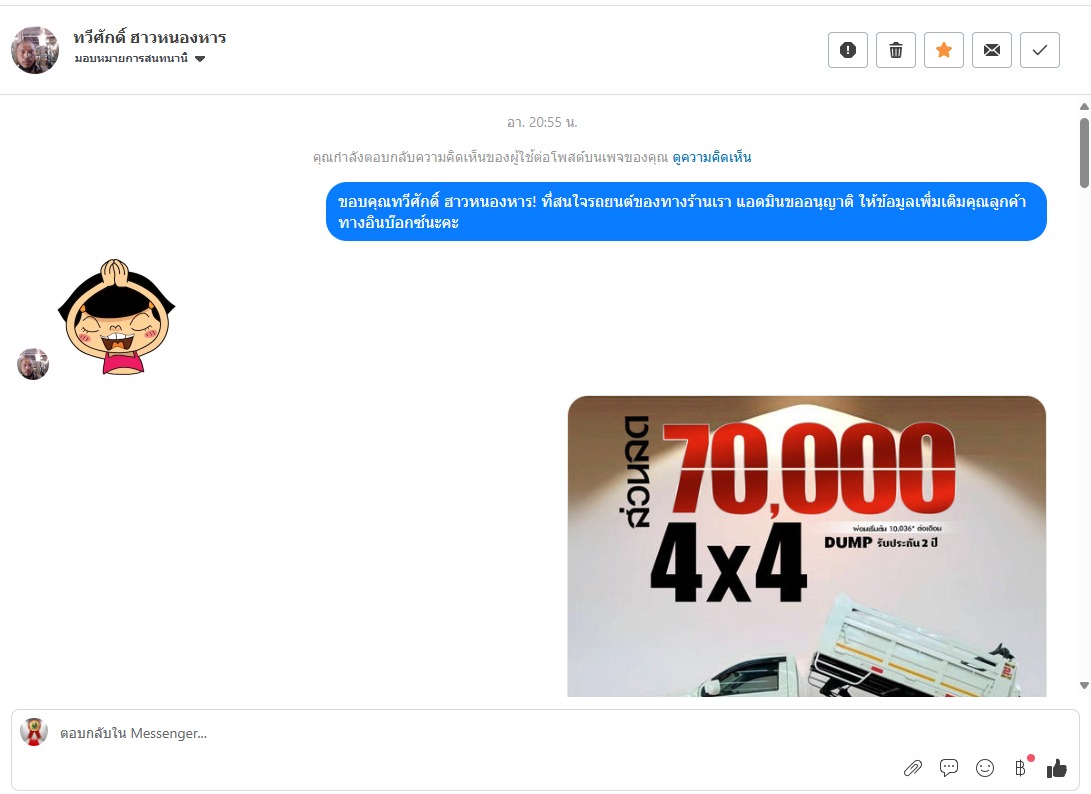Open the มอบหมายการสนทนานี้ assignment dropdown

pos(140,58)
